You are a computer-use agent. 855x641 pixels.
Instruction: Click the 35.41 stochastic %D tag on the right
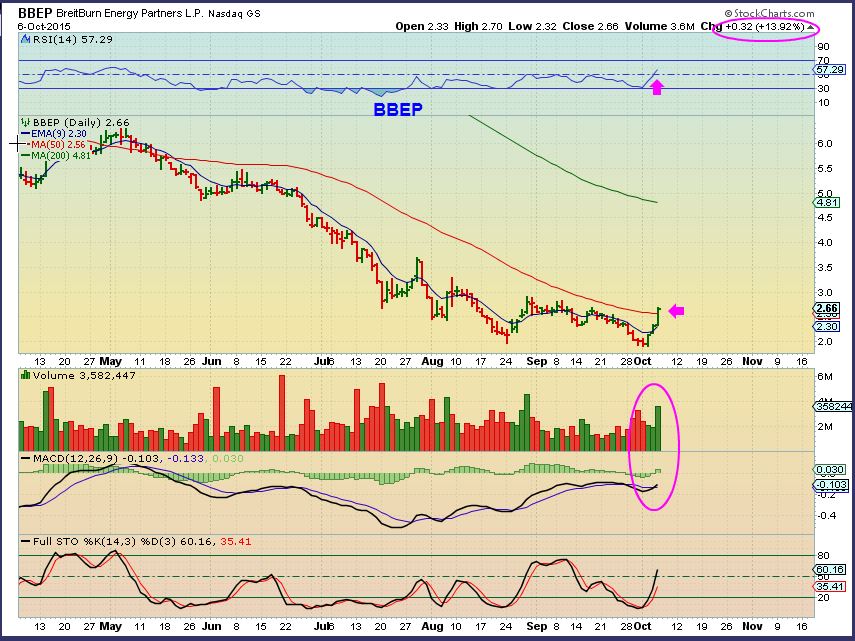tap(830, 586)
